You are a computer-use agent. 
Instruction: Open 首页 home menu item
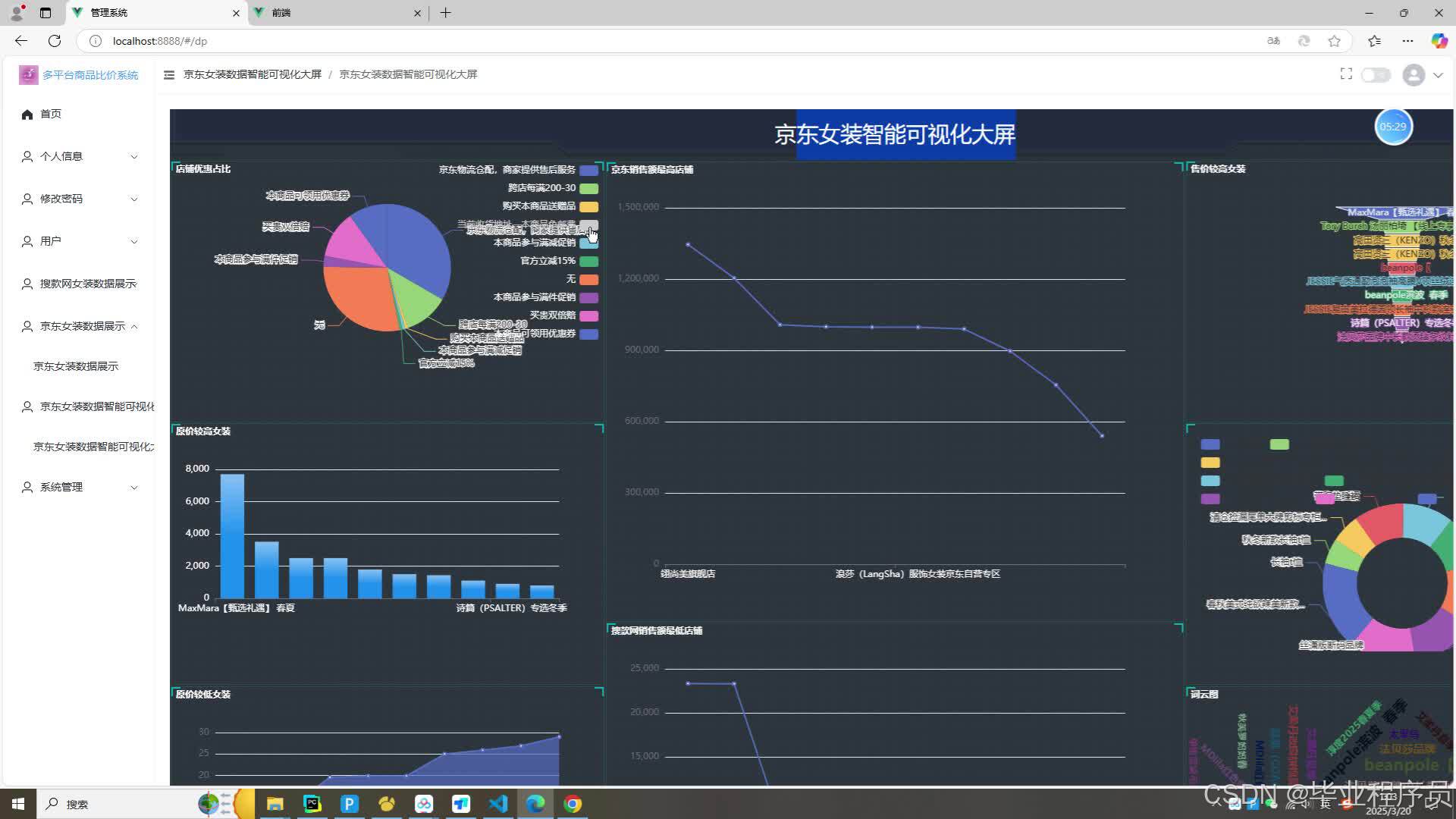pos(51,114)
